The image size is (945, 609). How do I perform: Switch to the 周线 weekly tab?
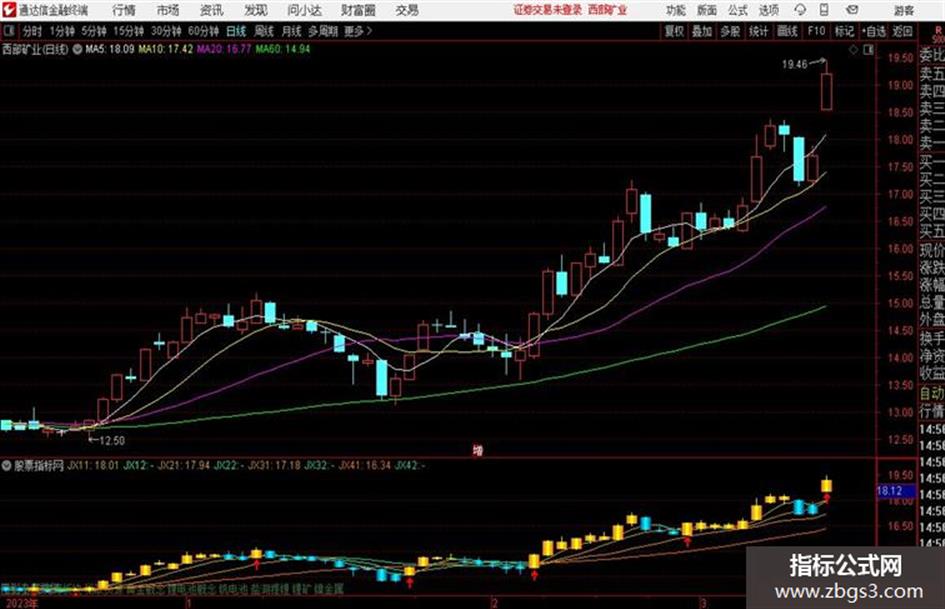click(x=264, y=31)
